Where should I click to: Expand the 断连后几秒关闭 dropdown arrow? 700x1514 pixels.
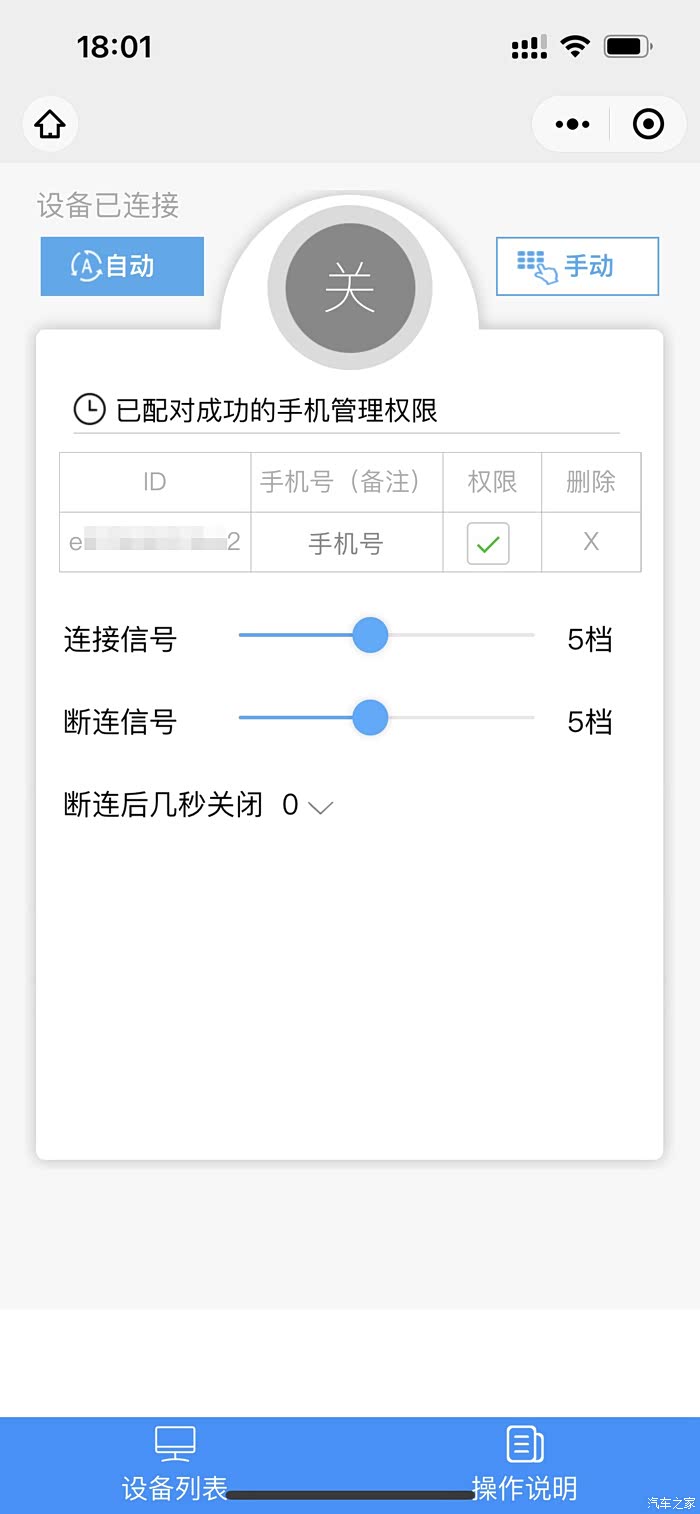(320, 806)
